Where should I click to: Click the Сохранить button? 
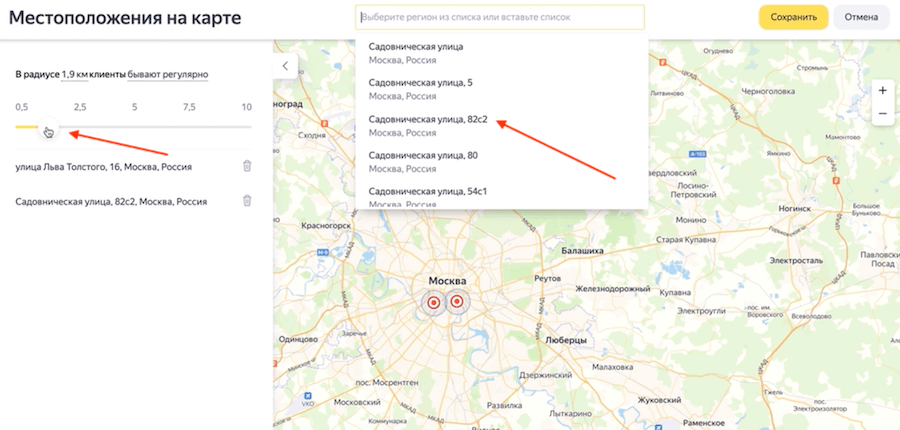coord(794,17)
